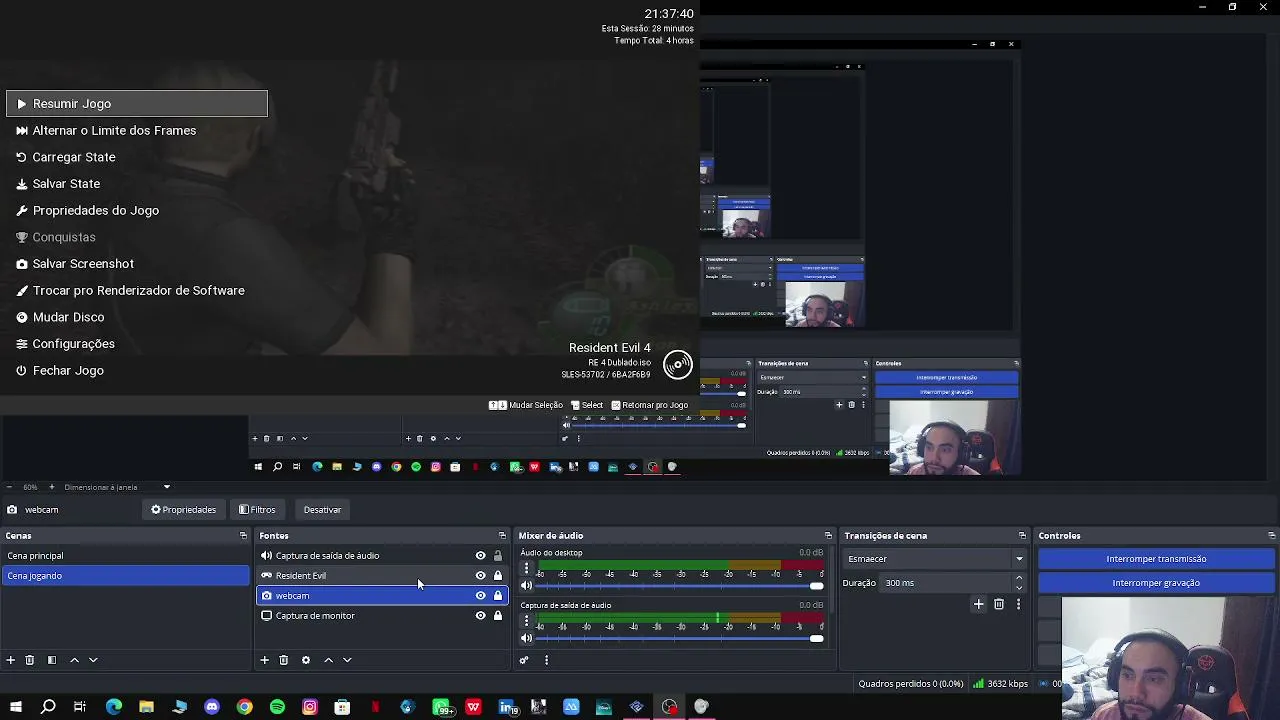1280x720 pixels.
Task: Float the Cenas dock panel
Action: (243, 536)
